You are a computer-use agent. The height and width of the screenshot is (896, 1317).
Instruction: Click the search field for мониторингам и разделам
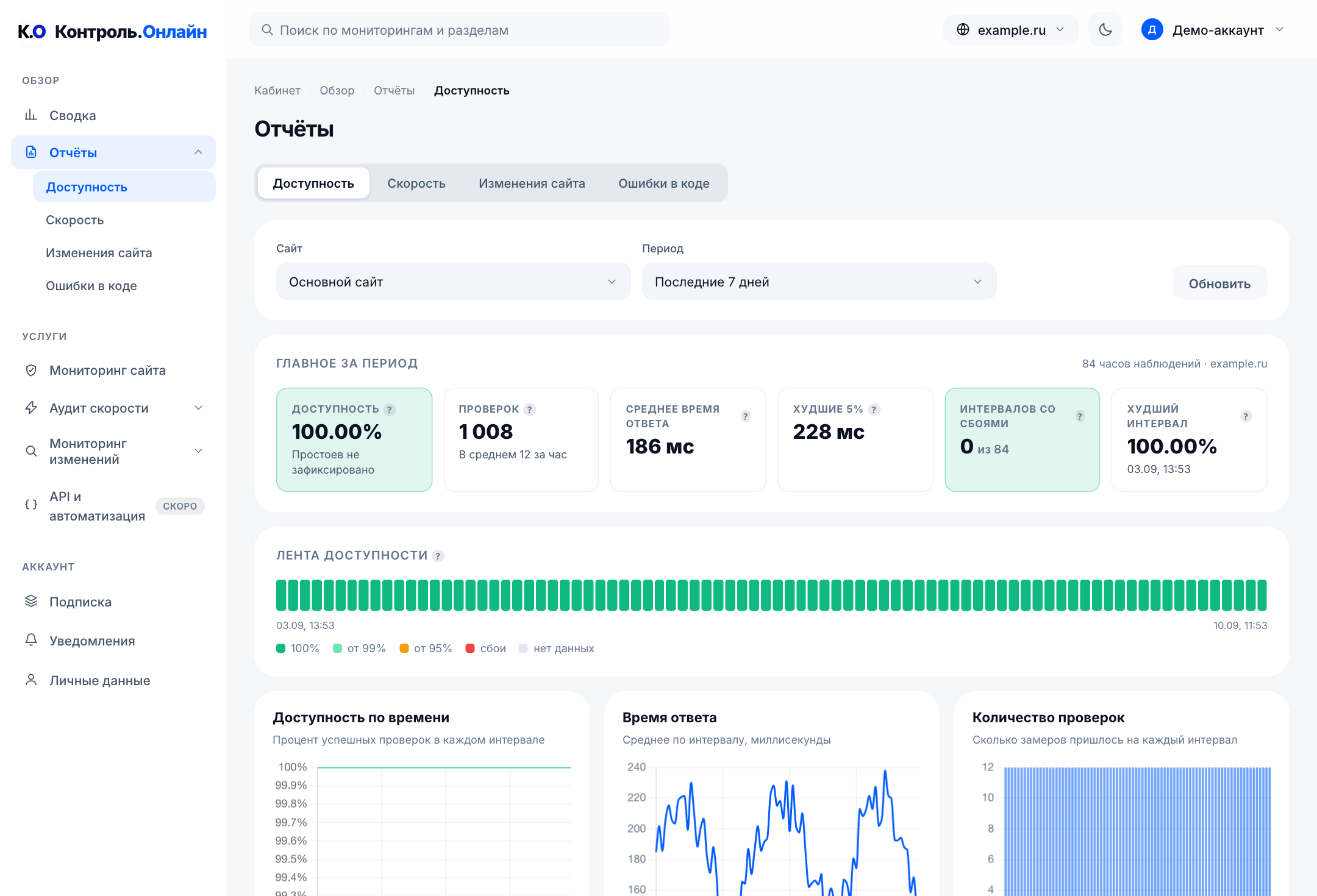[x=459, y=30]
